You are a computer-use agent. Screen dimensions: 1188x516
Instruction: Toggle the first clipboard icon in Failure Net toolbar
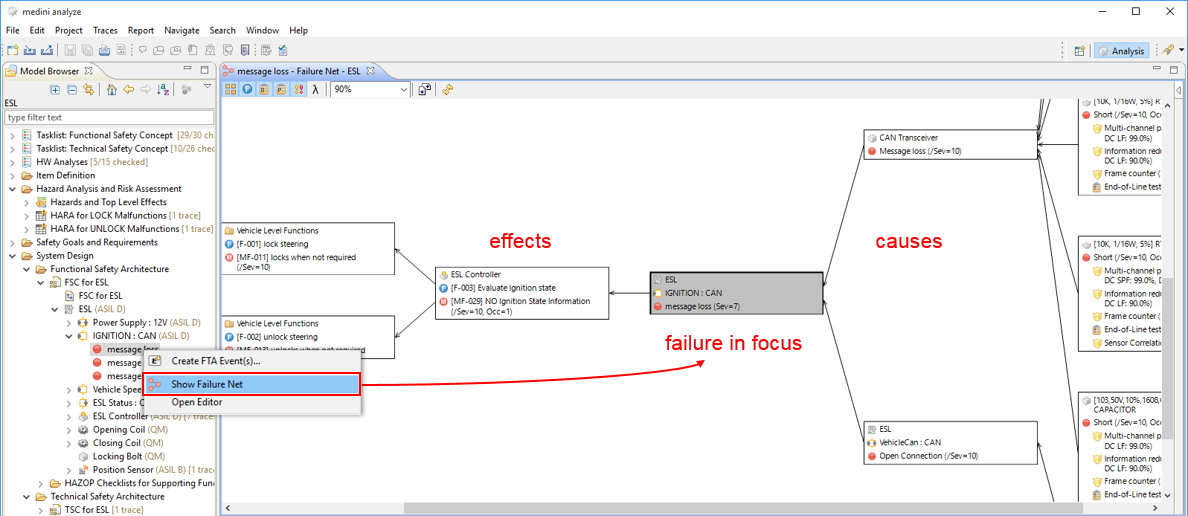coord(264,89)
